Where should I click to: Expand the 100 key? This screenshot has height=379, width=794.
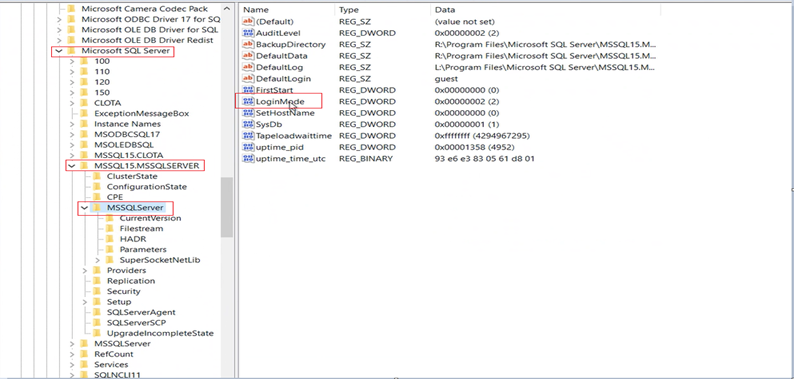click(72, 61)
